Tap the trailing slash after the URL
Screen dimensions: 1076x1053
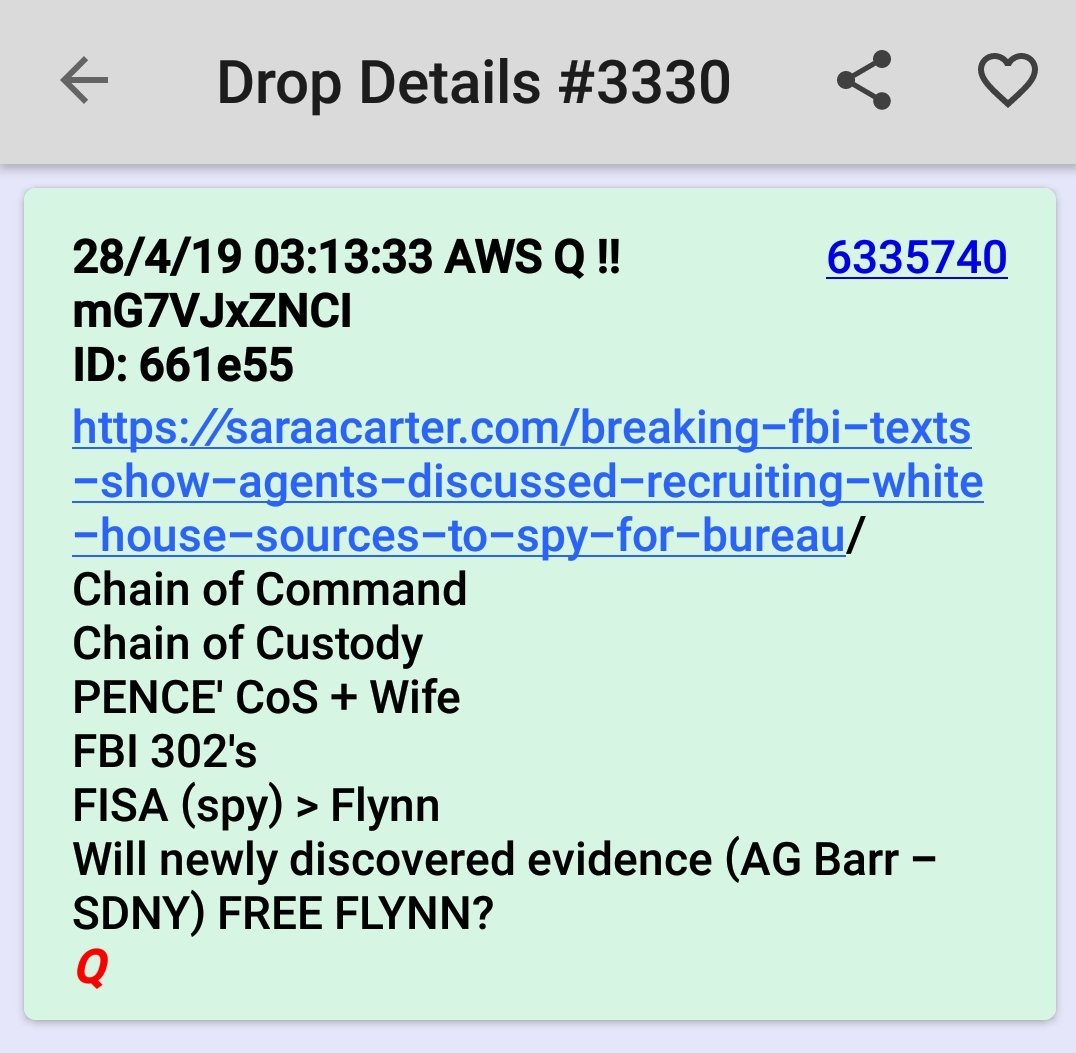(x=855, y=536)
